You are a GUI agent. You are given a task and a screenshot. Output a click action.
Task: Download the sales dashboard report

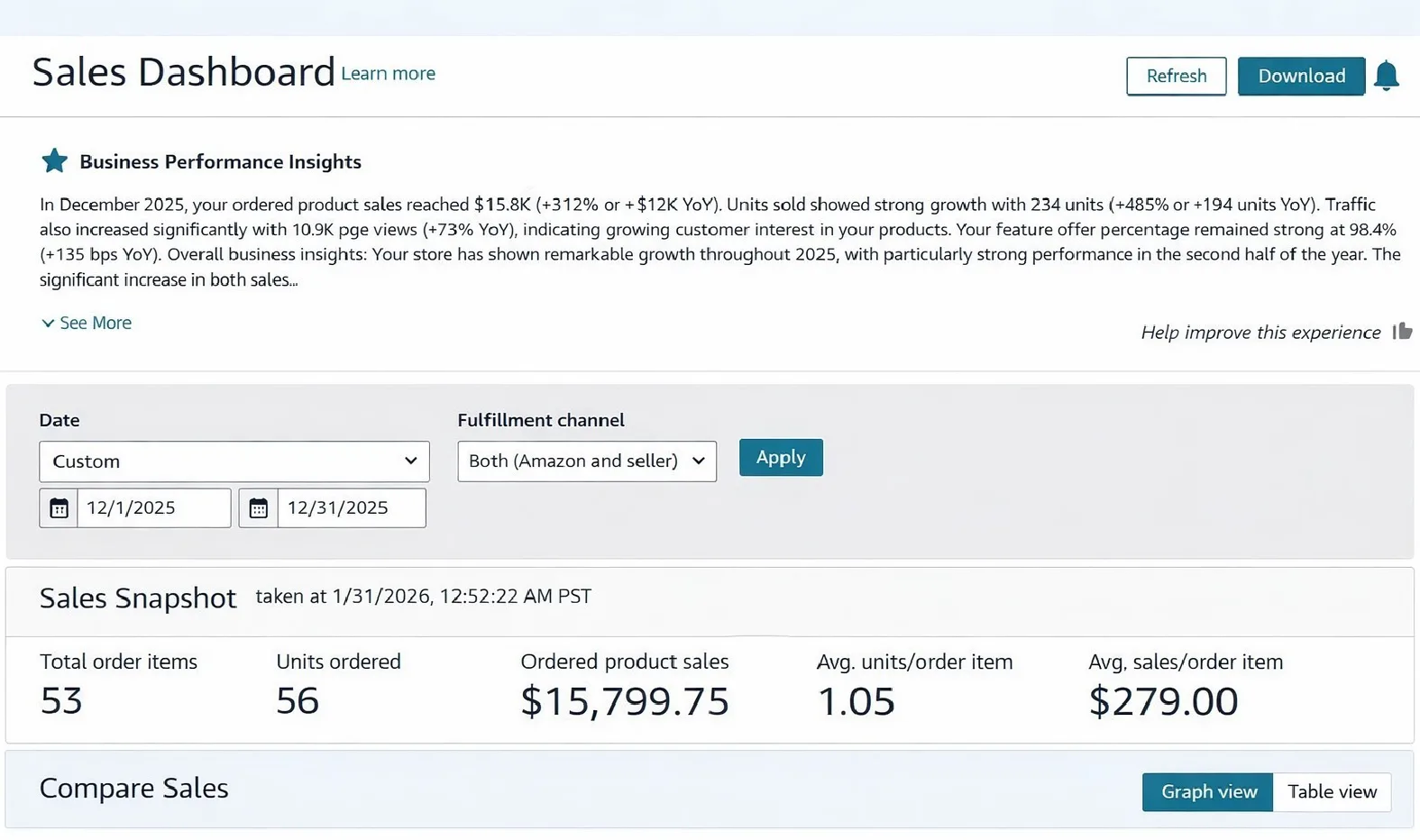(x=1301, y=76)
